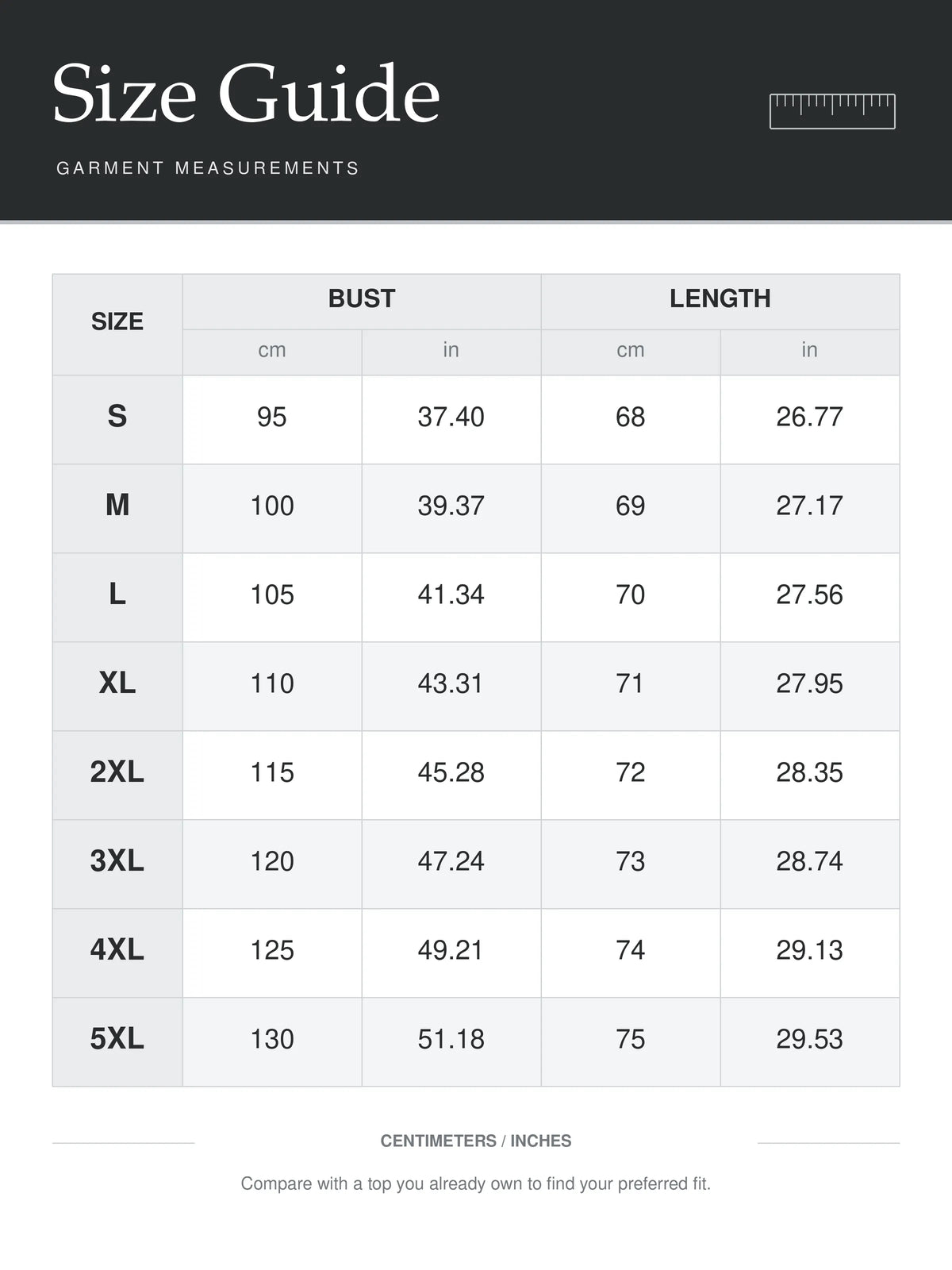Click the Garment Measurements subtitle

(x=208, y=168)
